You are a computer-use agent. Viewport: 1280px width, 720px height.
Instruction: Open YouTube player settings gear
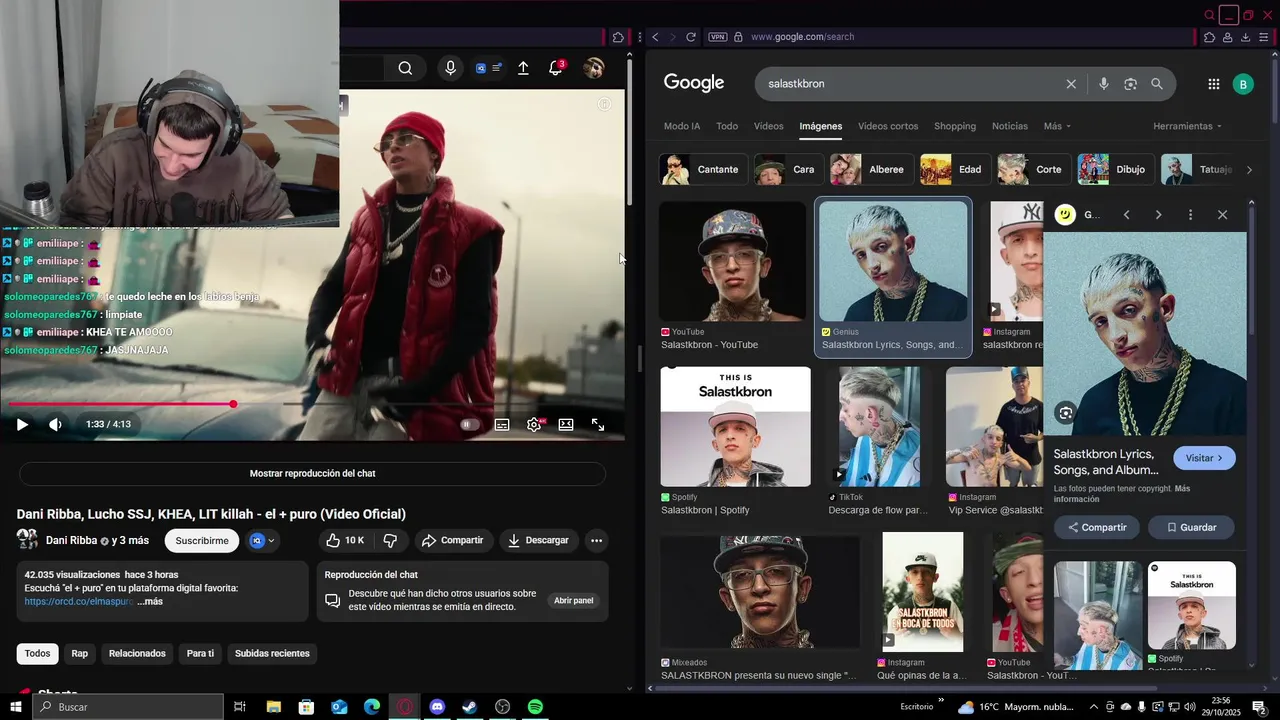point(535,424)
